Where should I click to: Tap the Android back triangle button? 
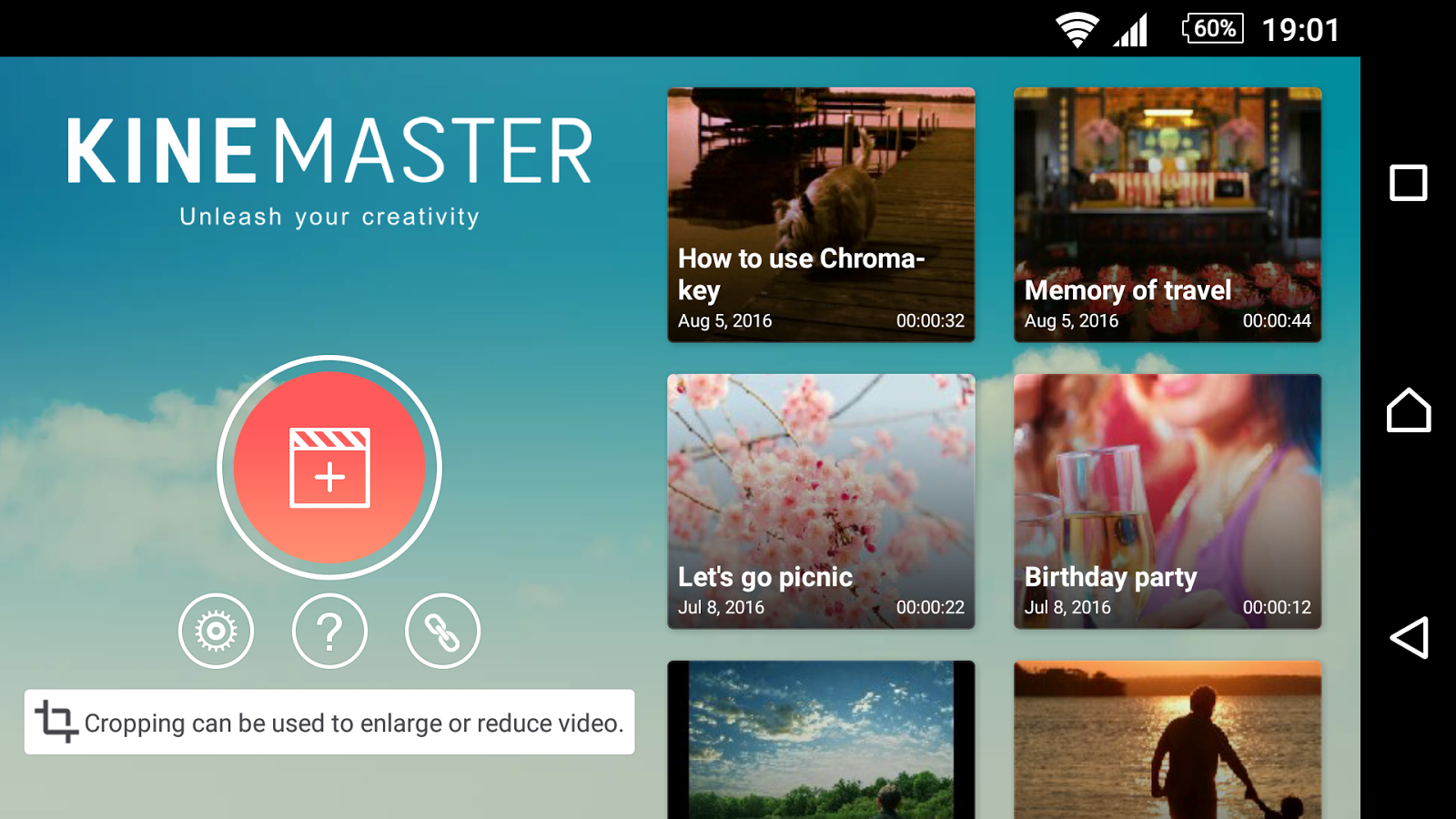point(1409,637)
